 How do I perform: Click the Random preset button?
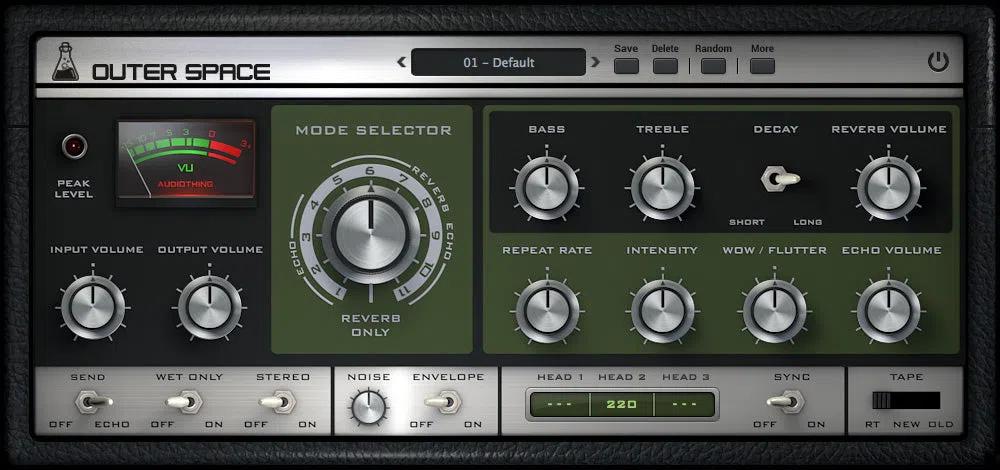point(713,66)
